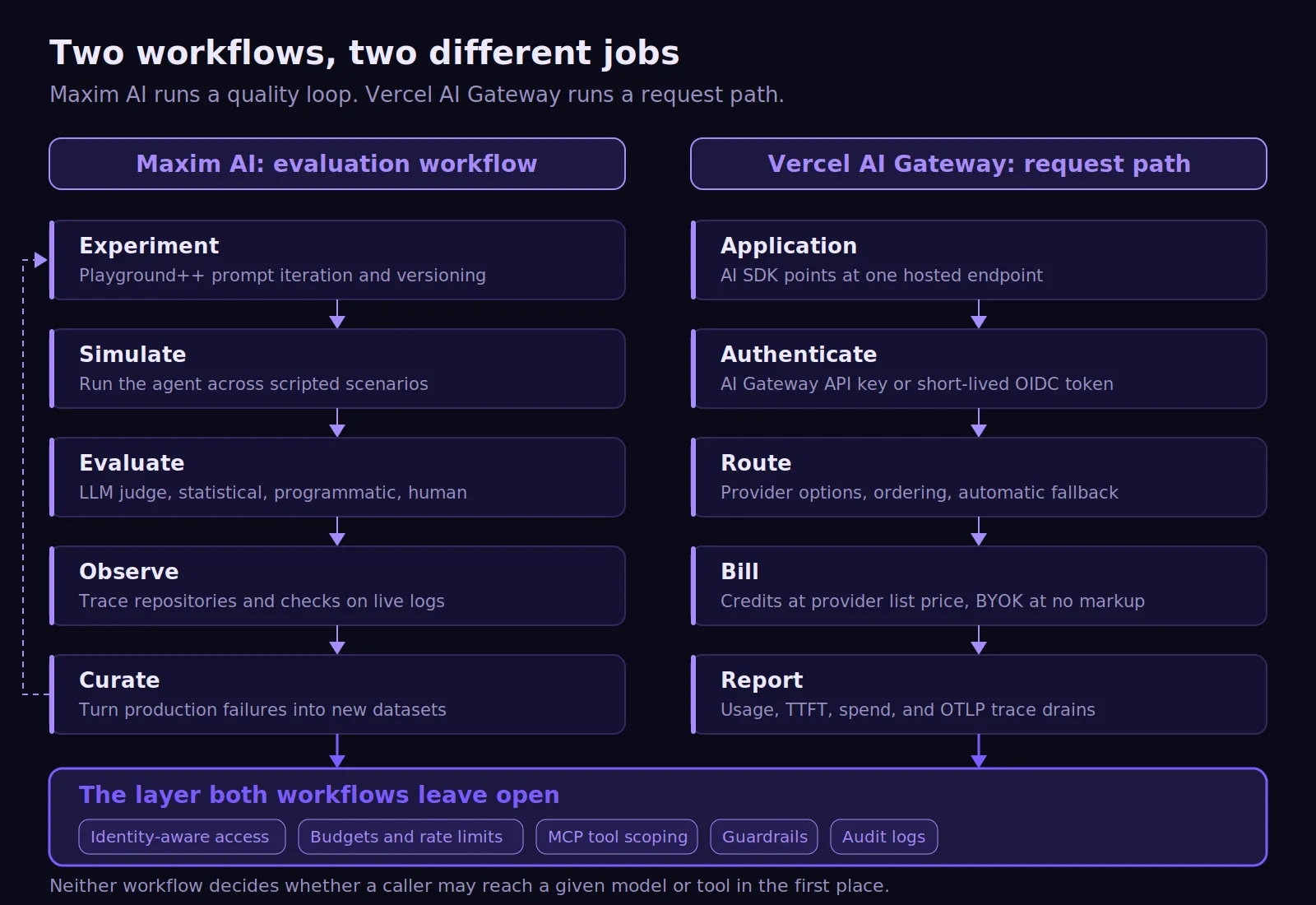
Task: Click the subtitle about Maxim AI quality loop
Action: click(x=417, y=95)
